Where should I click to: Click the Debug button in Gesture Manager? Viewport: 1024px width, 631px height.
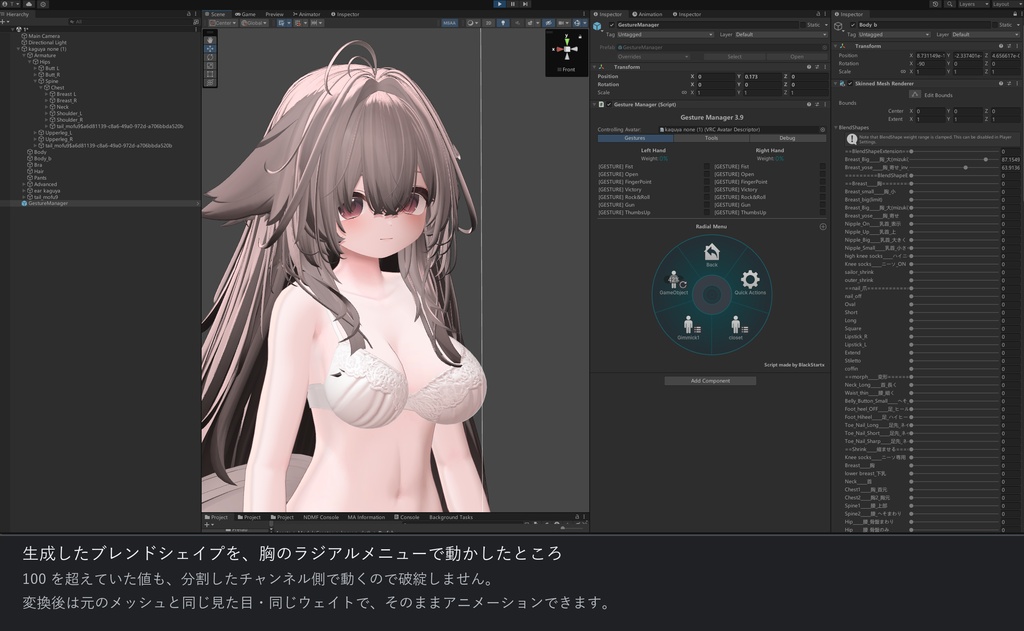click(787, 138)
